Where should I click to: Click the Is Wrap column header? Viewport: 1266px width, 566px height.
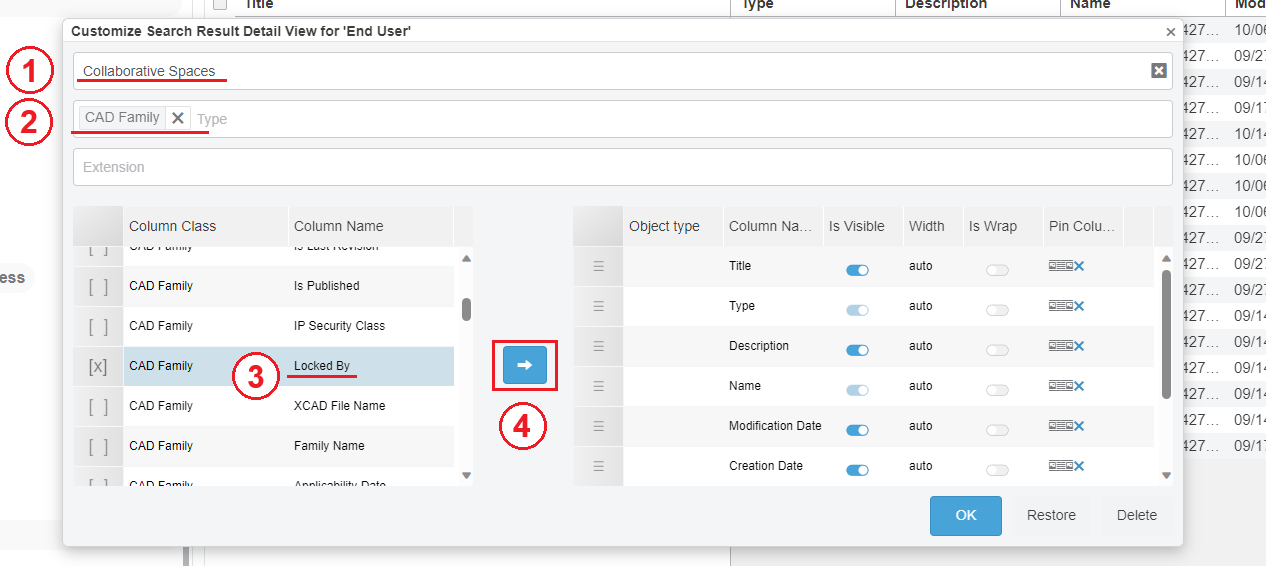point(1003,226)
